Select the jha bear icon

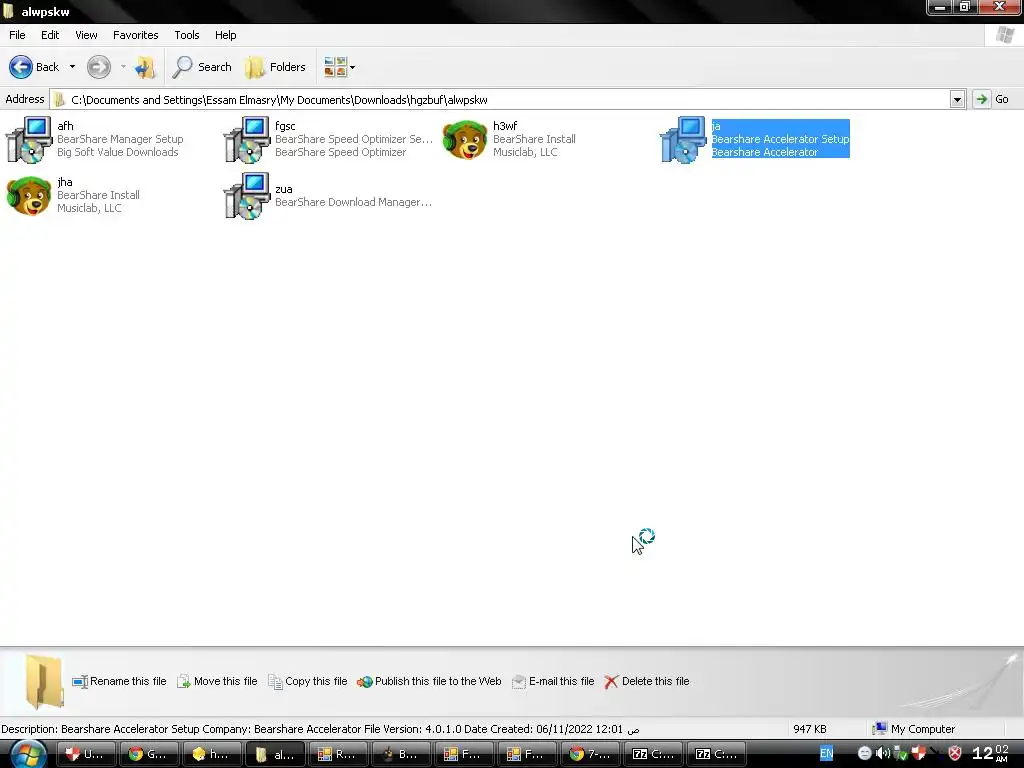point(29,195)
